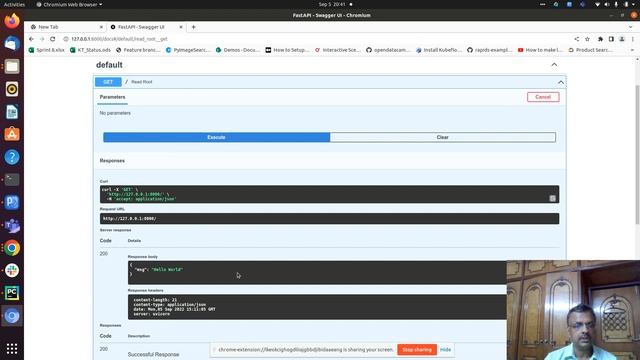Stop sharing the screen
Screen dimensions: 640x360
pos(417,350)
